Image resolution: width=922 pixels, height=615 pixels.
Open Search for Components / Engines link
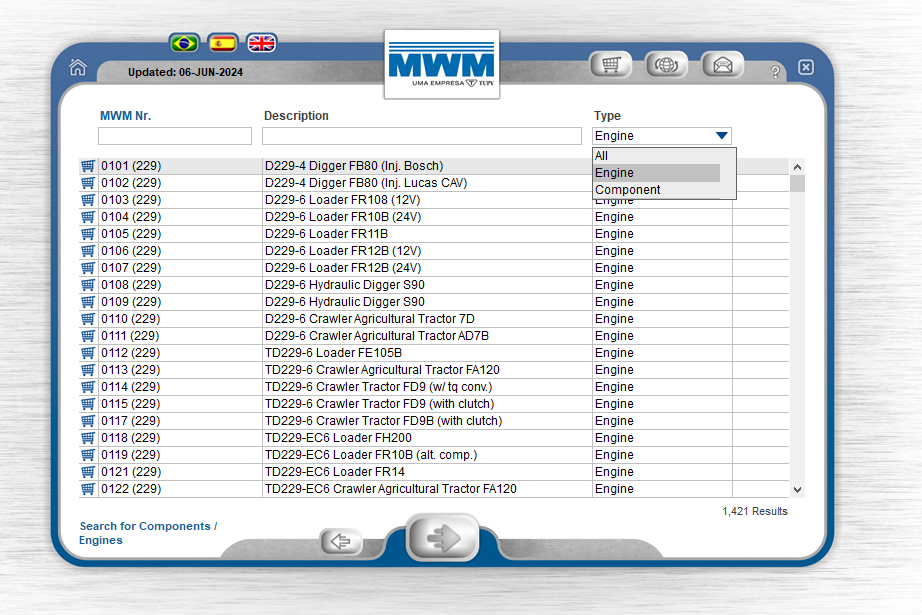pyautogui.click(x=148, y=533)
